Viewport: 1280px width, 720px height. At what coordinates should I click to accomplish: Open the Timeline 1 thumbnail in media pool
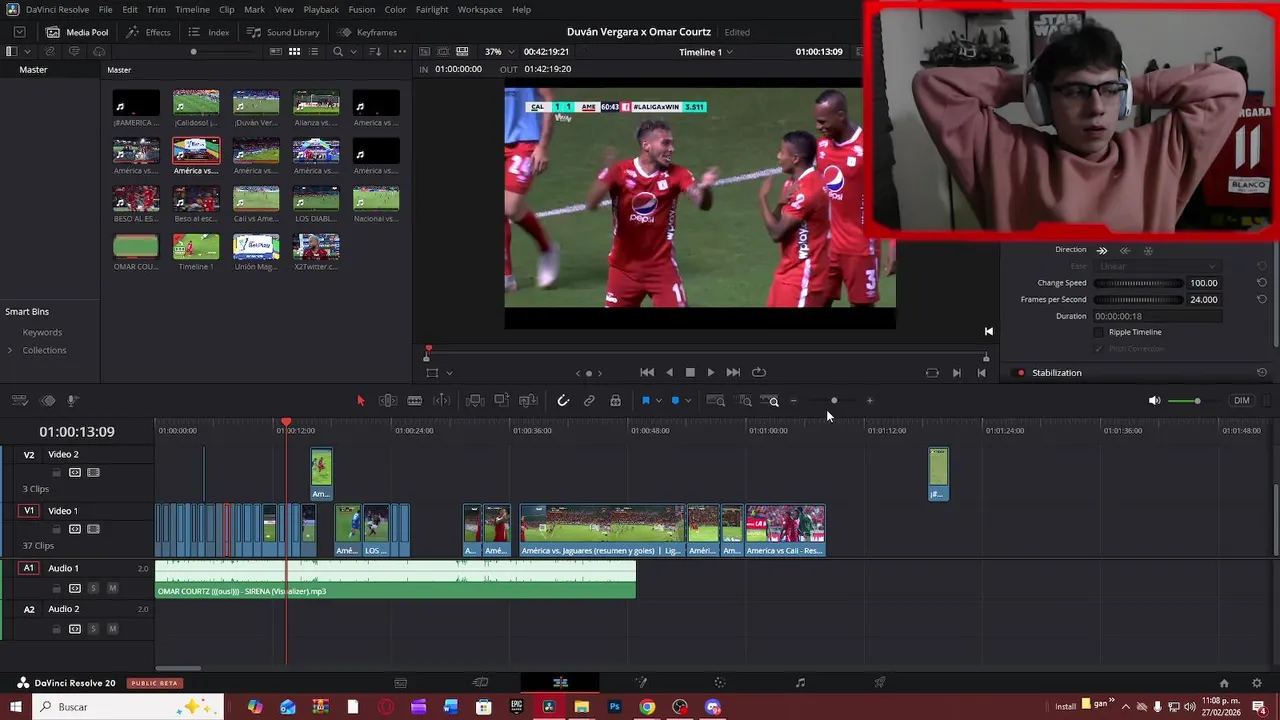tap(196, 247)
